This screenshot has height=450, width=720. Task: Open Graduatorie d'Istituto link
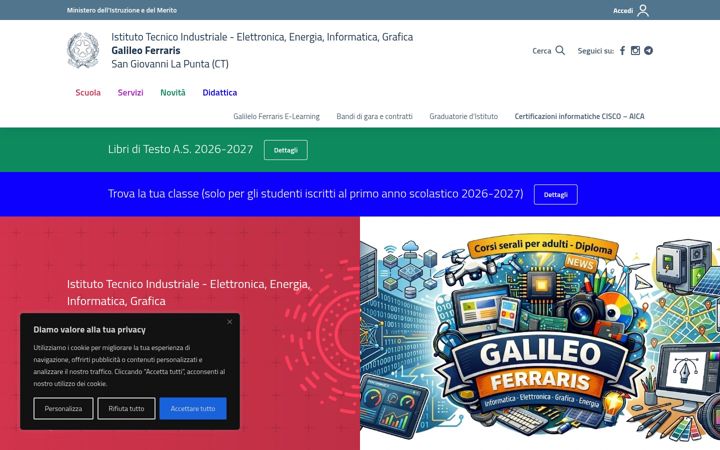coord(463,116)
